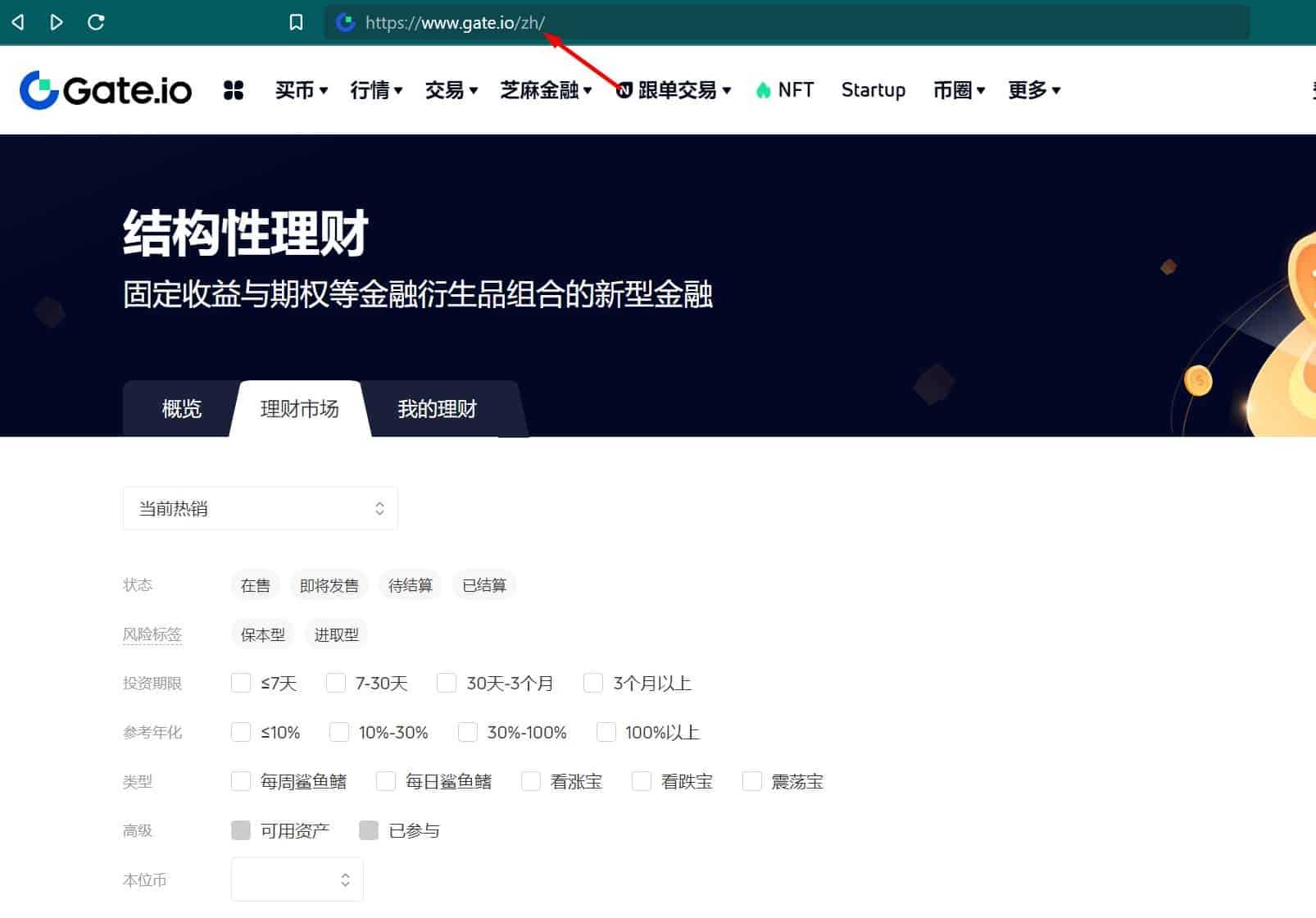Viewport: 1316px width, 918px height.
Task: Select the 保本型 risk tag
Action: [262, 634]
